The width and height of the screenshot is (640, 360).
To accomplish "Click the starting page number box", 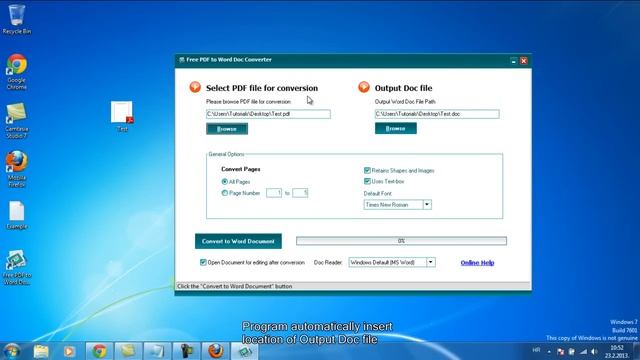I will [274, 193].
